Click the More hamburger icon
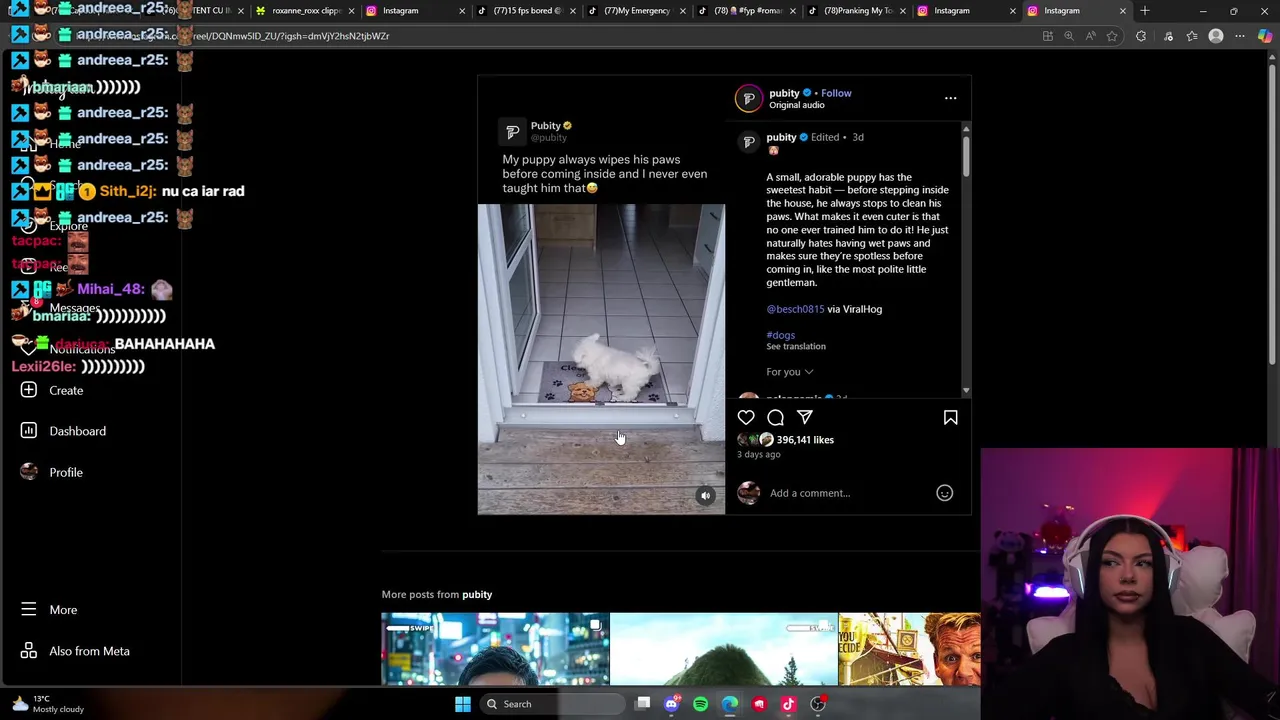 29,609
